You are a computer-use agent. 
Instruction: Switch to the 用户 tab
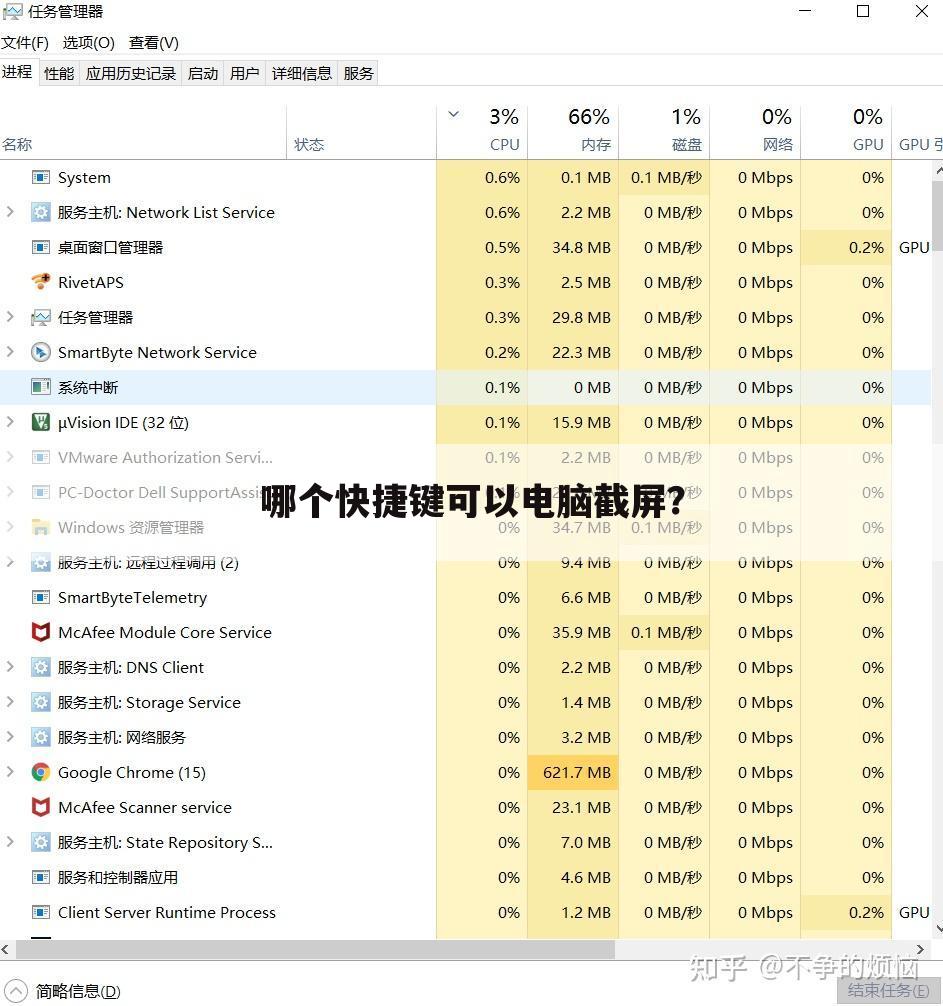coord(244,73)
